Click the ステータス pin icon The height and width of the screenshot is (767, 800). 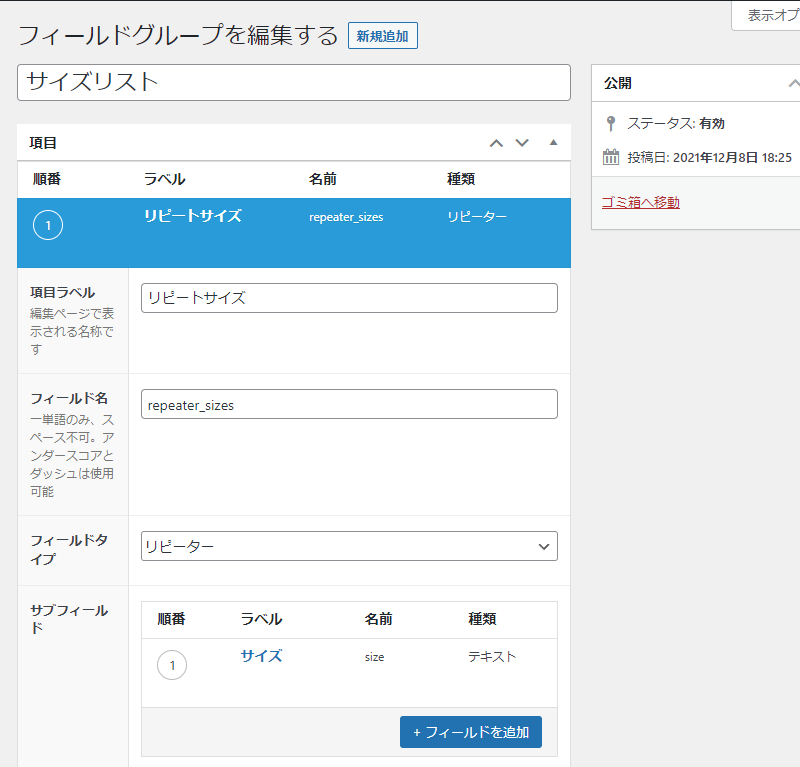point(610,123)
